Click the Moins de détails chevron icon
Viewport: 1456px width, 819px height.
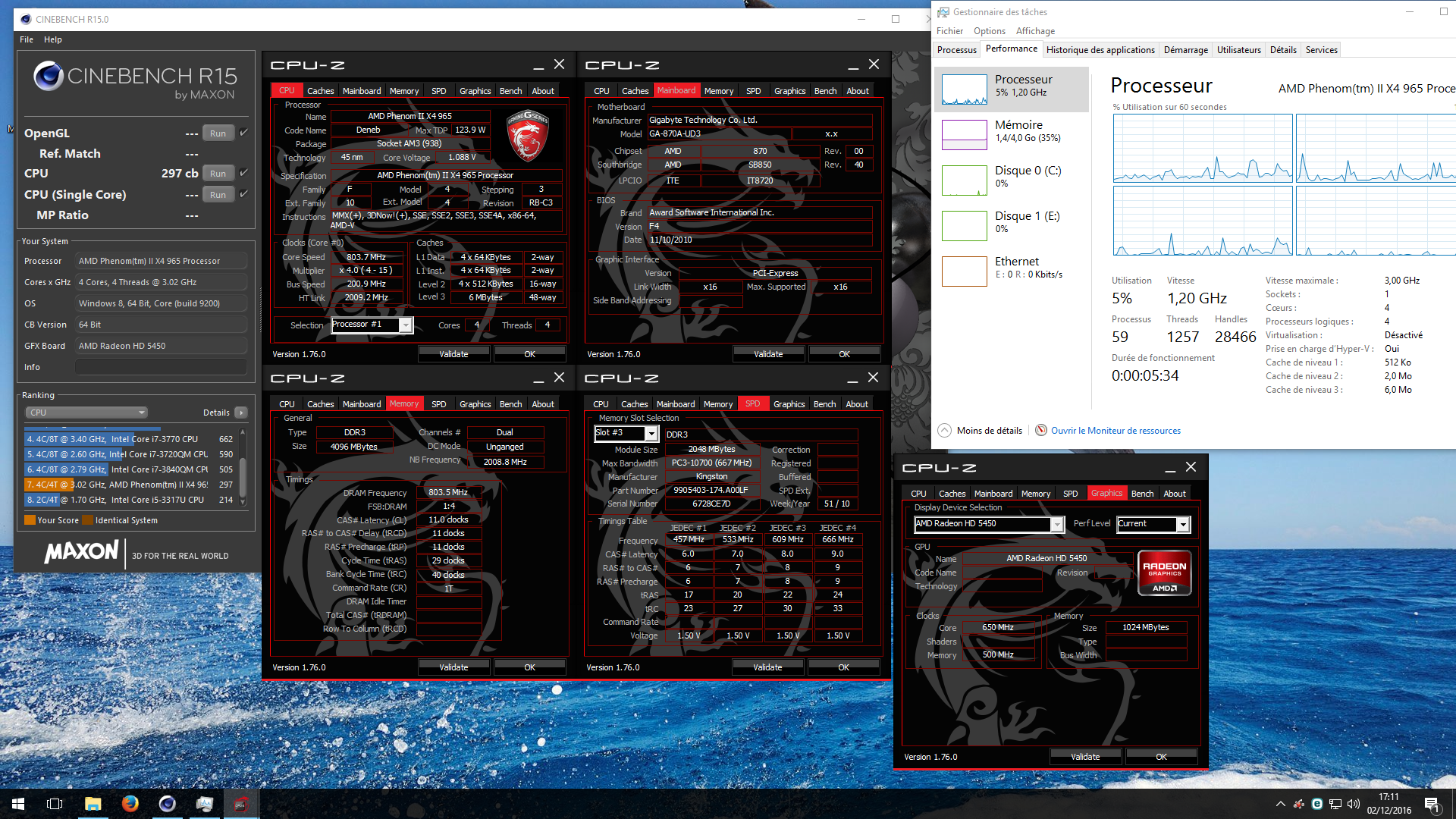tap(944, 430)
